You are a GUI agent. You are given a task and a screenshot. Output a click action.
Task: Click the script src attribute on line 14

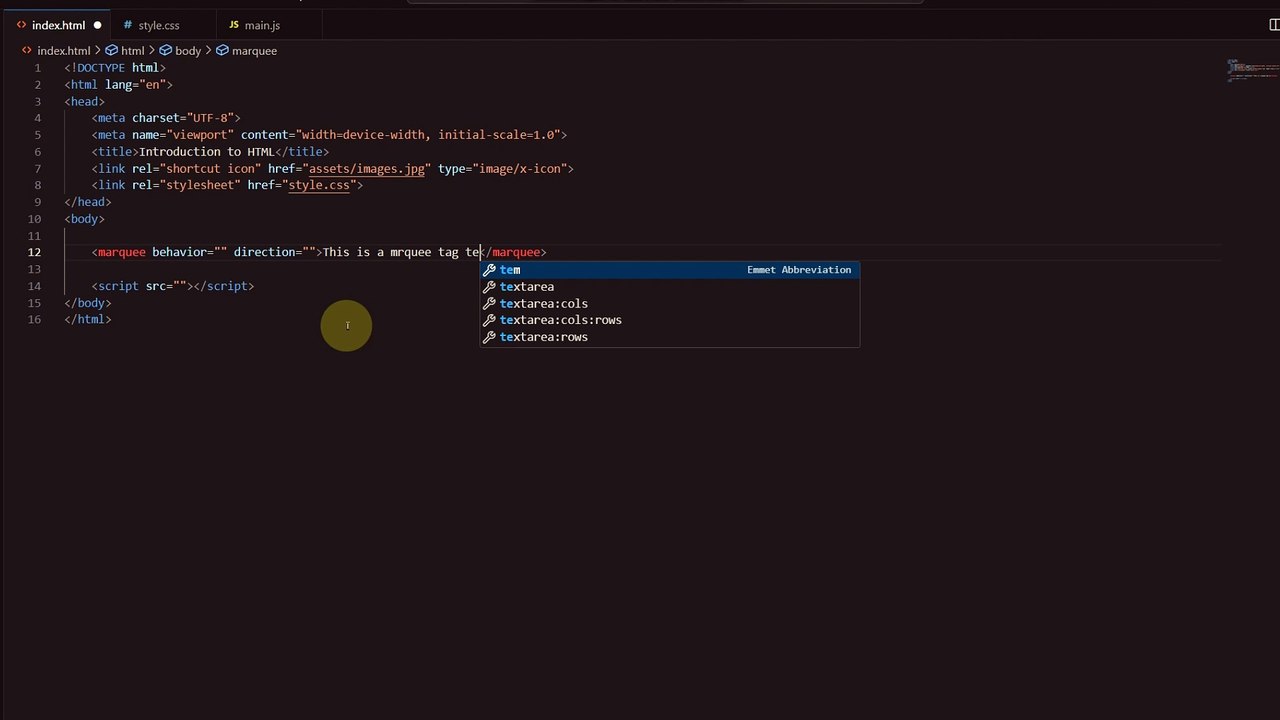pos(166,286)
